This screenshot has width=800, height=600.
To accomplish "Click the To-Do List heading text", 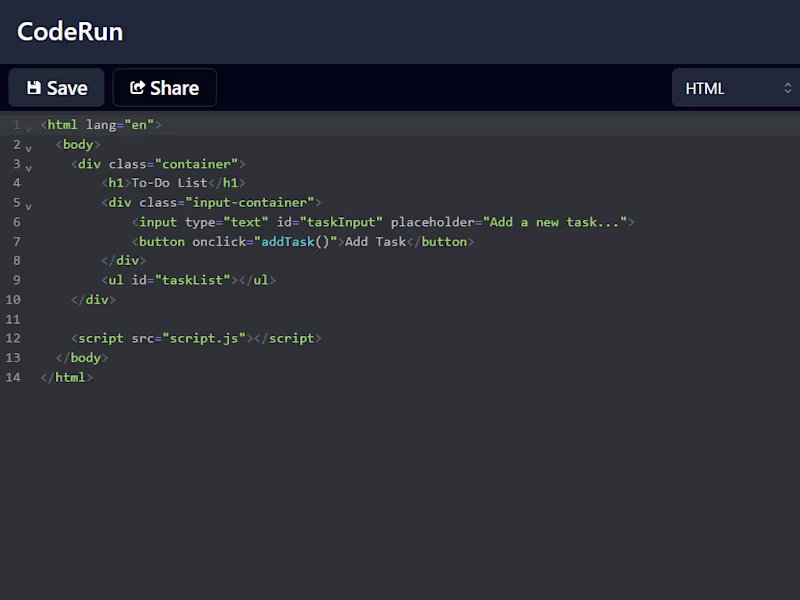I will coord(169,183).
